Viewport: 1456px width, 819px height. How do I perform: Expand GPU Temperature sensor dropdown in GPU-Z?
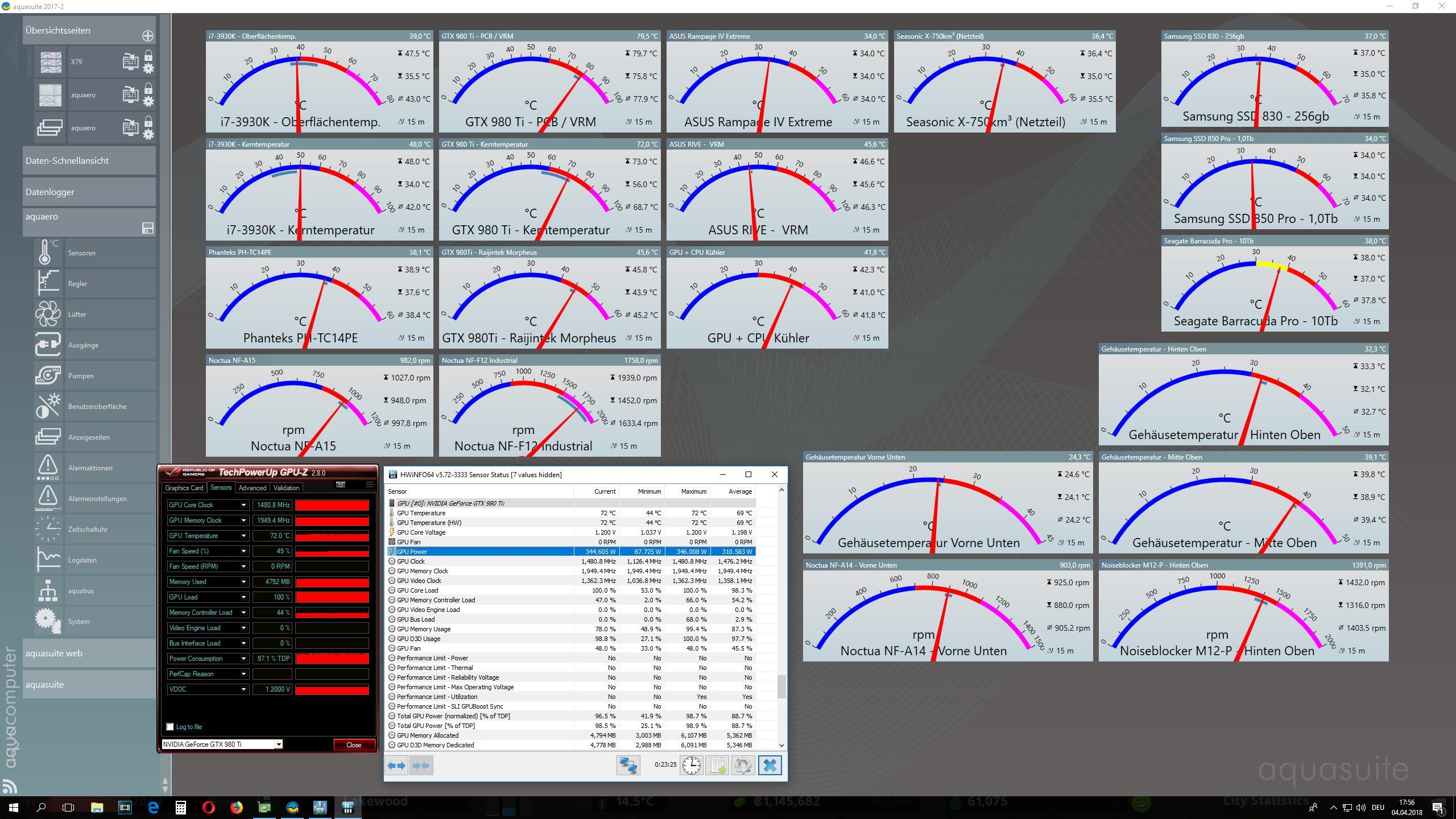243,536
